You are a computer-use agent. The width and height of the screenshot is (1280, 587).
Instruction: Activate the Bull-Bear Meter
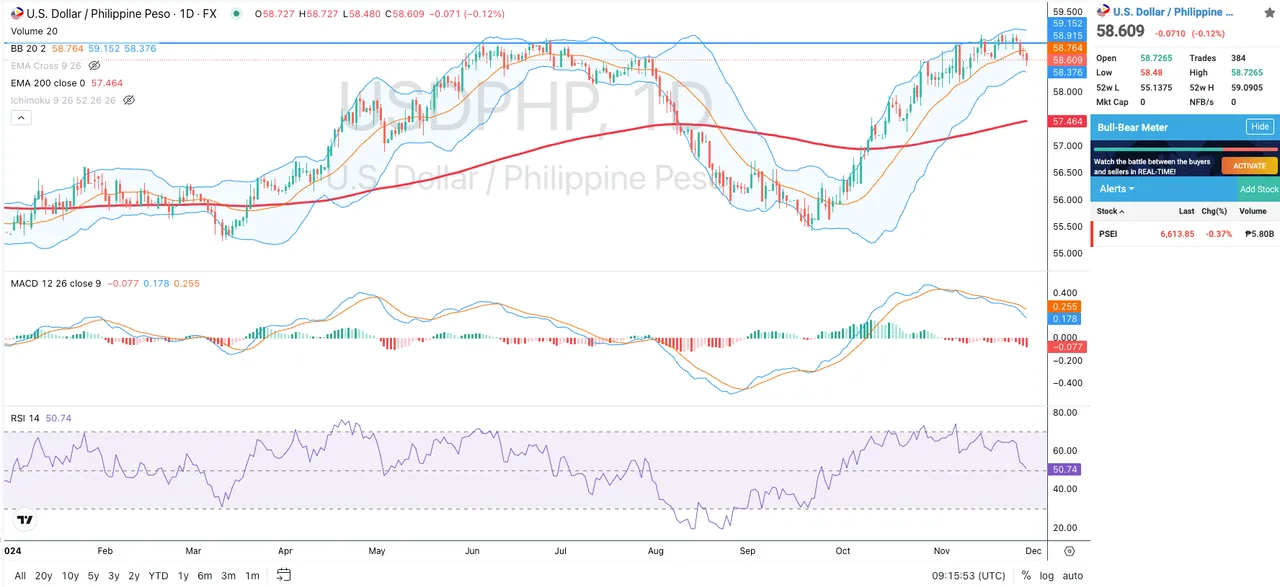1249,166
